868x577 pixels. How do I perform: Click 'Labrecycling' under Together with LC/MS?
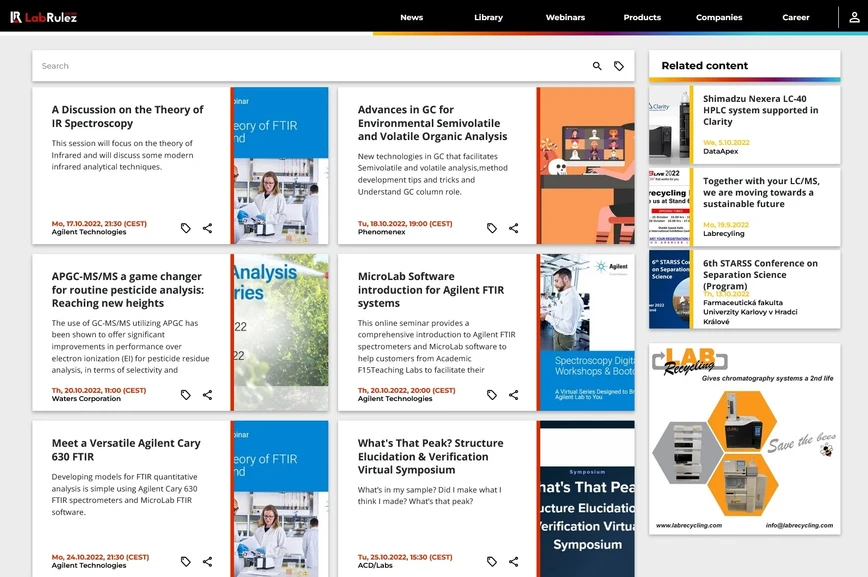[x=724, y=234]
